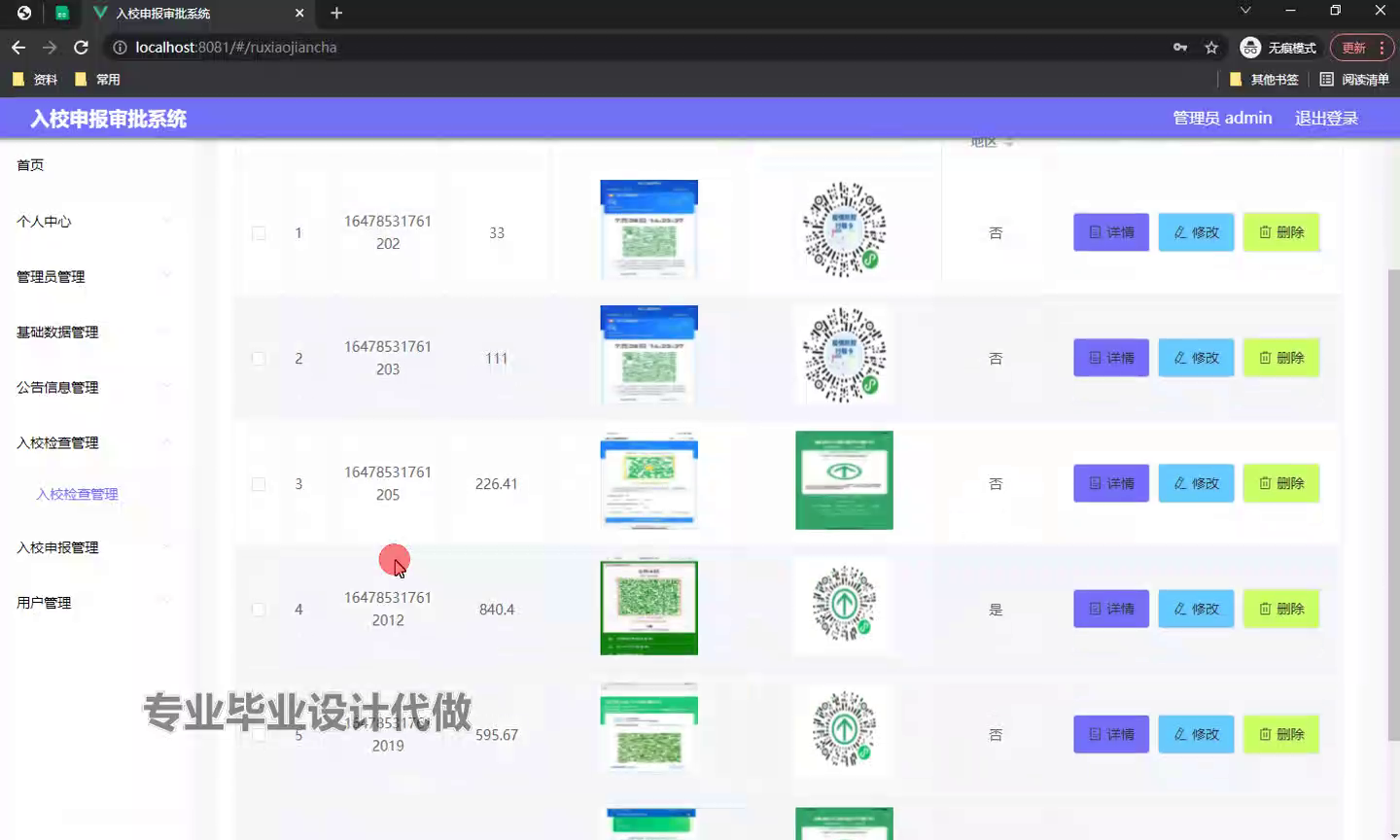This screenshot has width=1400, height=840.
Task: Select the checkbox for row 4
Action: coord(259,610)
